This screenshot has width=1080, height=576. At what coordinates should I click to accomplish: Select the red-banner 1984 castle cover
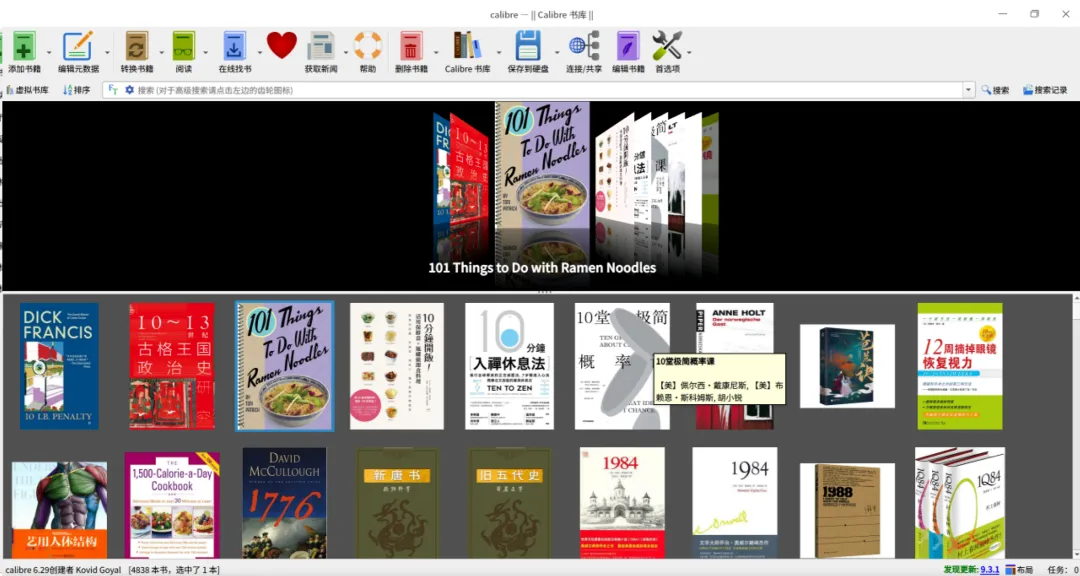tap(622, 502)
